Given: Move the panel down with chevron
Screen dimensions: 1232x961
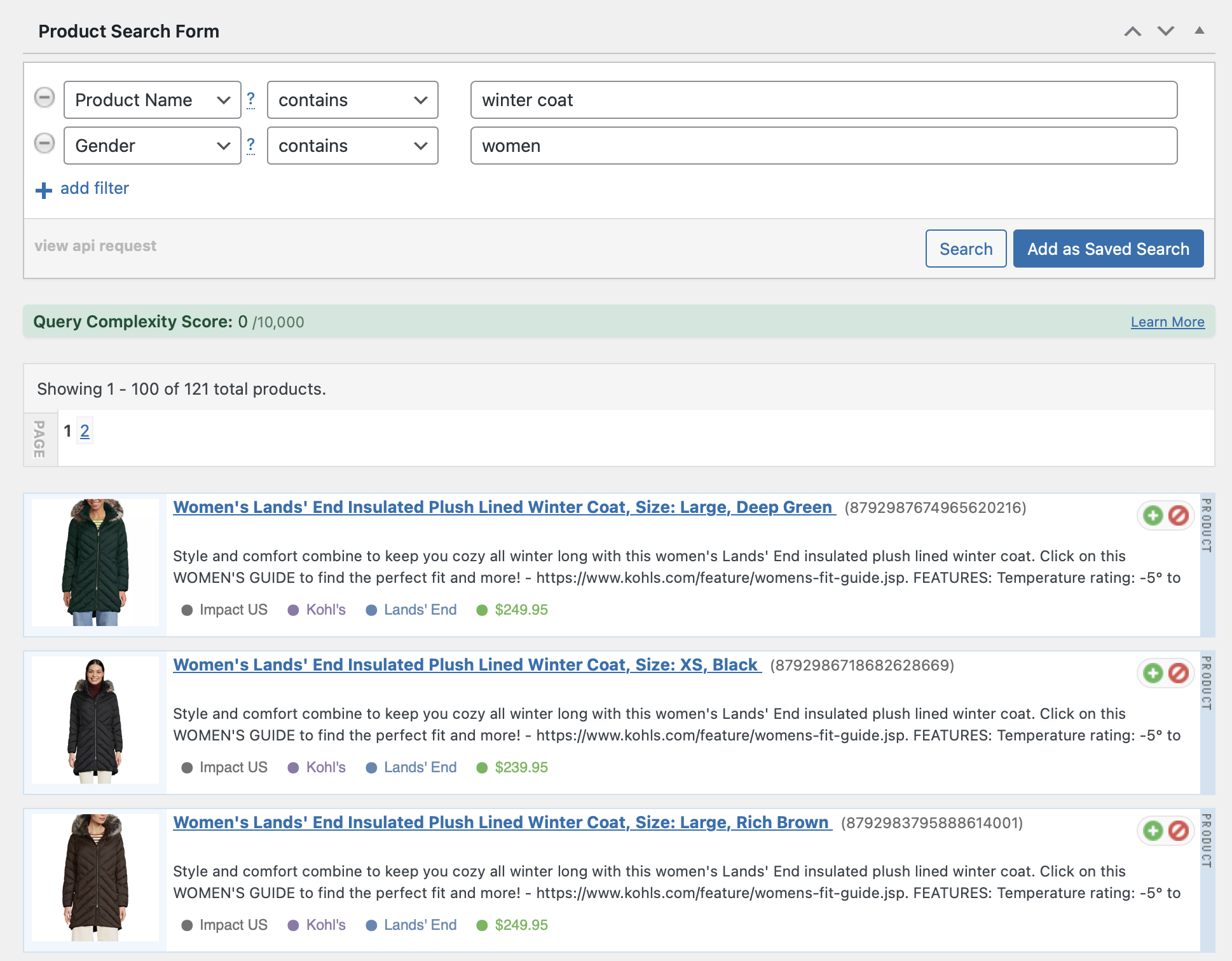Looking at the screenshot, I should click(x=1166, y=31).
